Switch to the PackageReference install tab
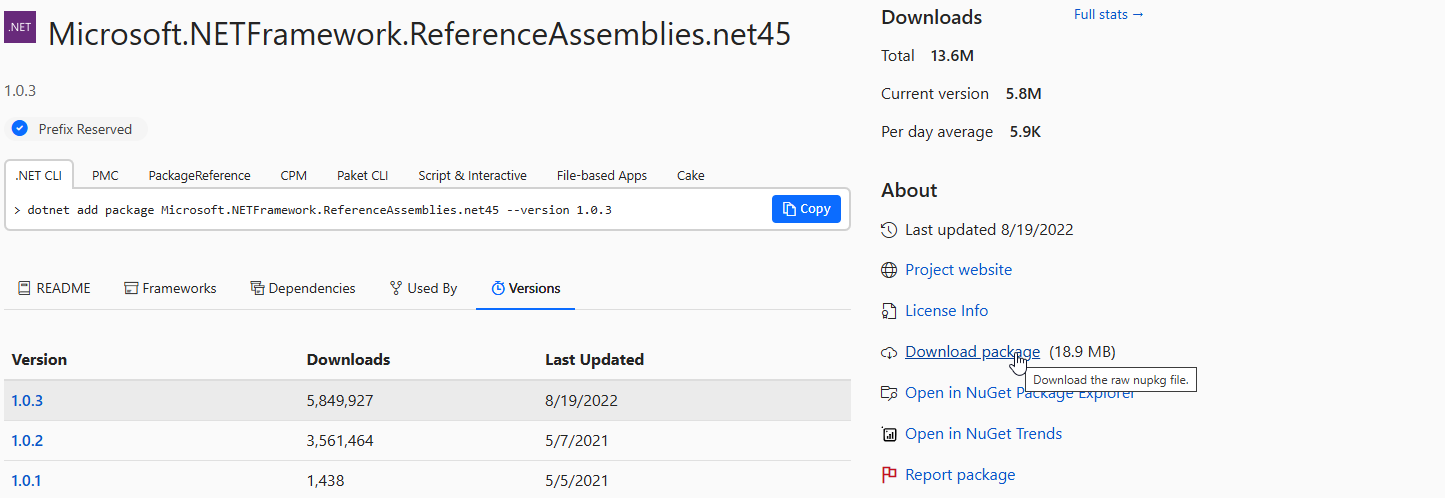Image resolution: width=1445 pixels, height=498 pixels. click(200, 175)
